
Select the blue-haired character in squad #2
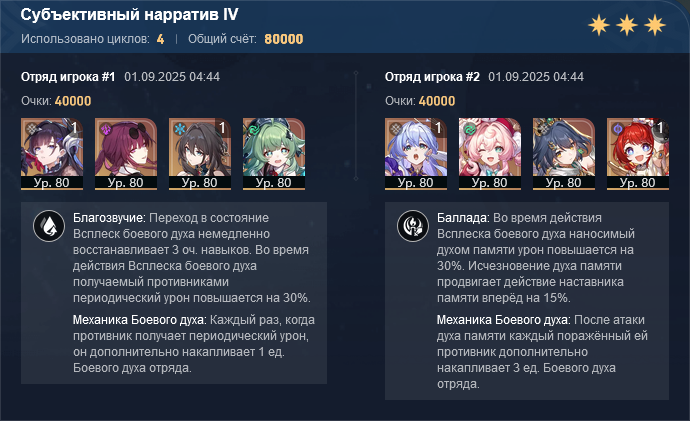[416, 154]
